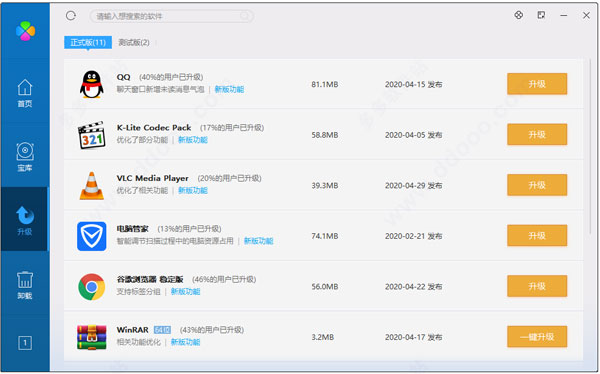Click the VLC traffic cone icon
This screenshot has height=374, width=600.
click(x=91, y=186)
